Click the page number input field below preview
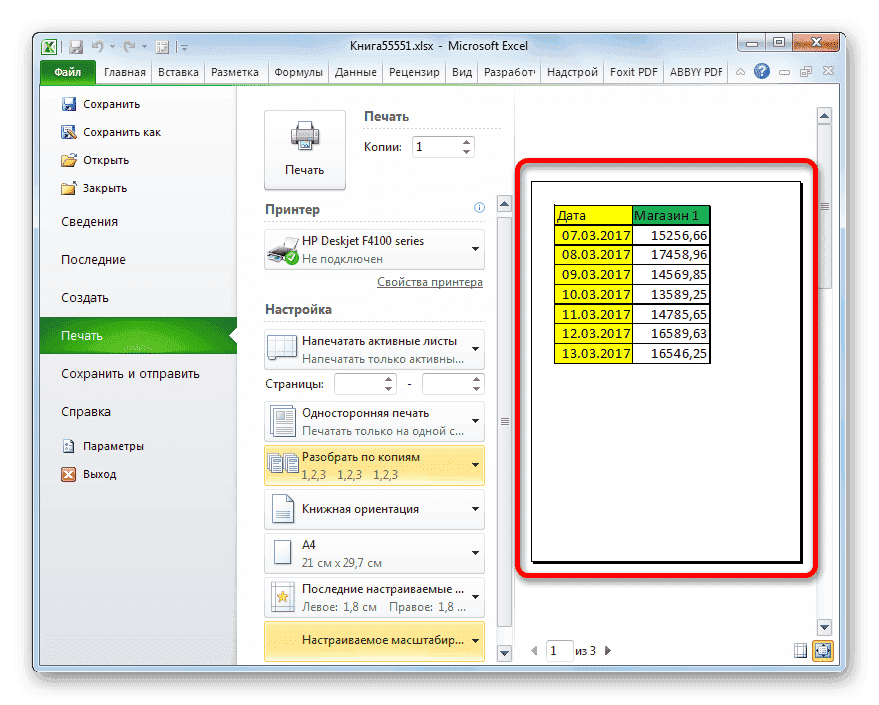879x705 pixels. pyautogui.click(x=560, y=650)
